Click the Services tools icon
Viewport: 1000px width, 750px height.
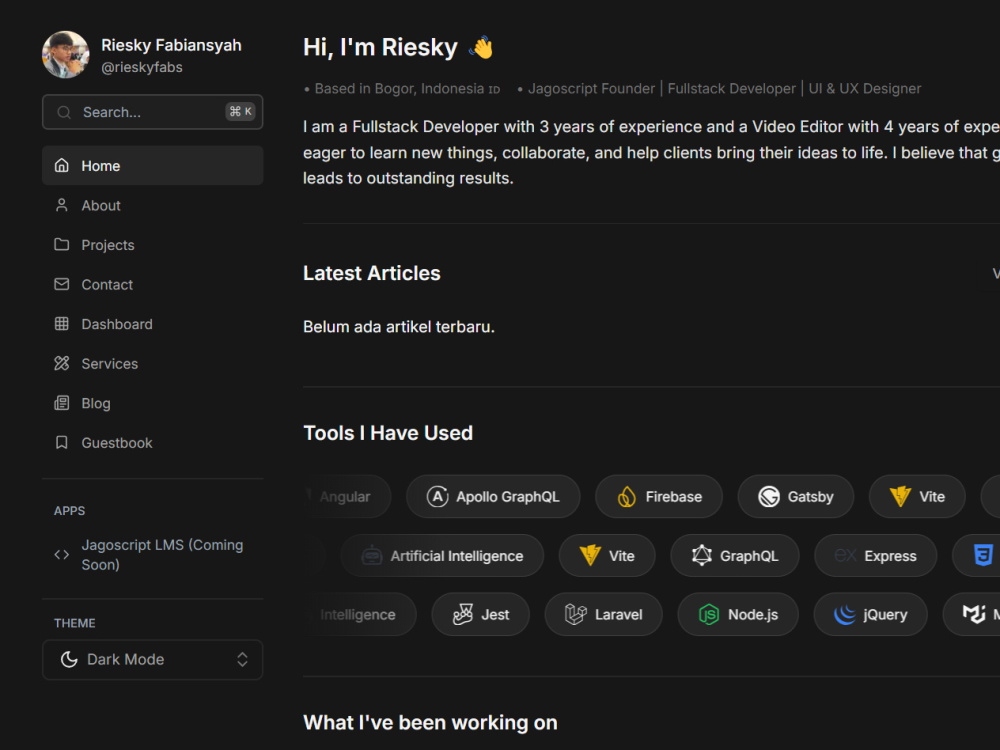[x=61, y=363]
